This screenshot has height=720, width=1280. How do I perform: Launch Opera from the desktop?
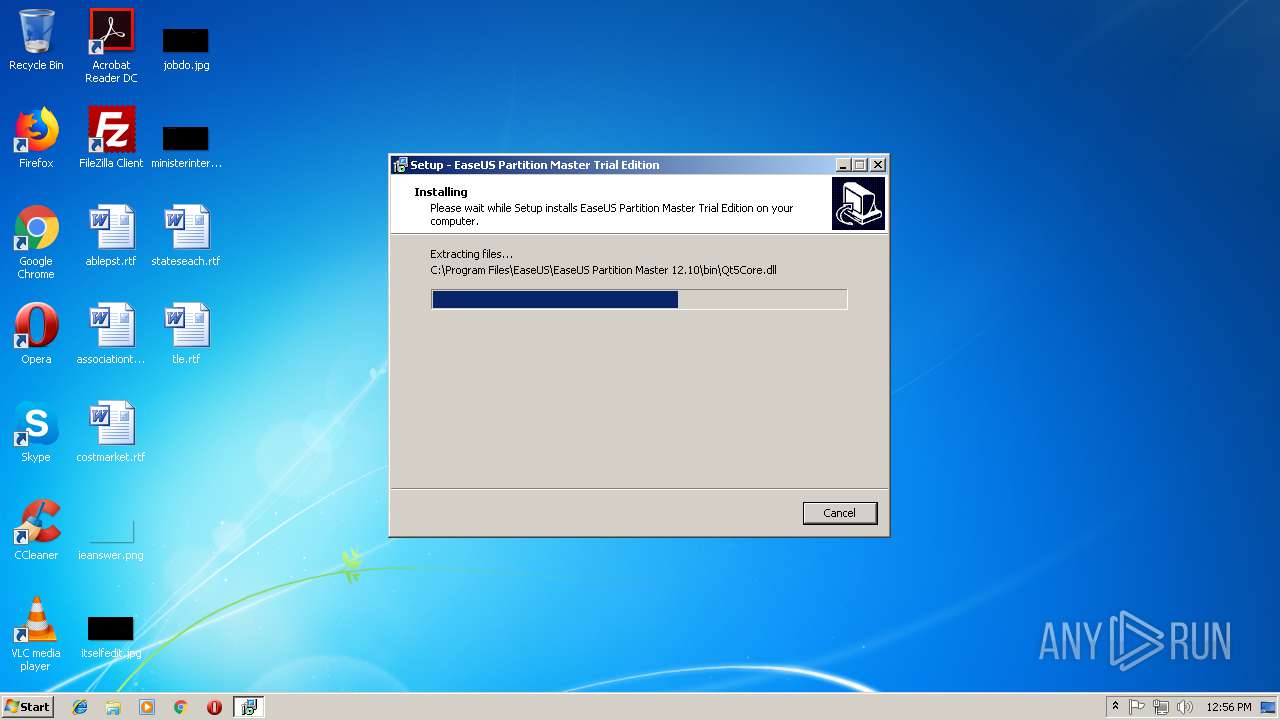36,334
